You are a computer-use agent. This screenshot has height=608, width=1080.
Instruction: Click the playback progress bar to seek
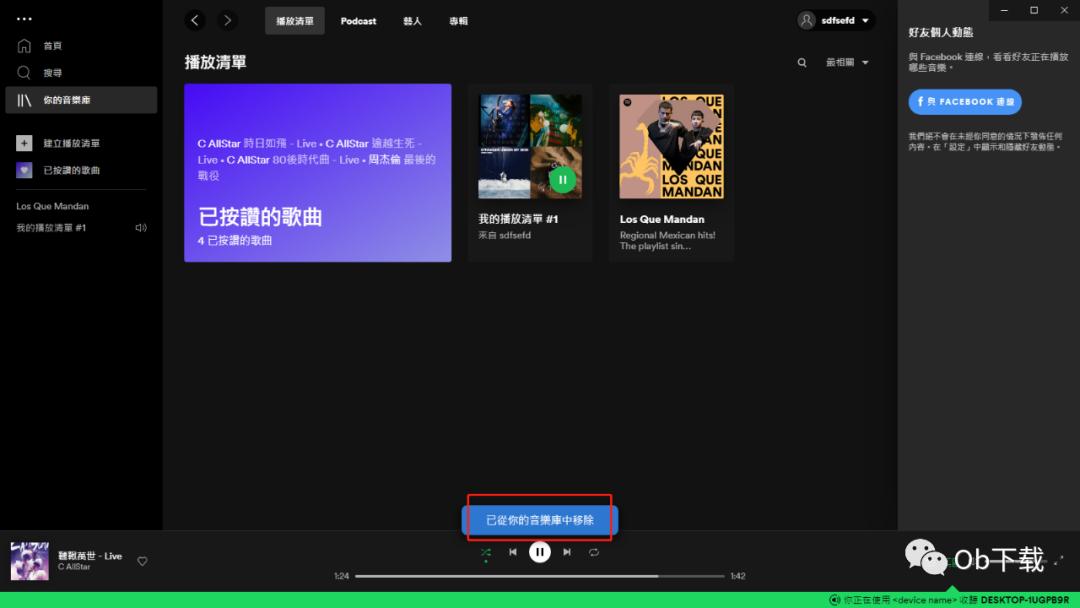pos(540,575)
